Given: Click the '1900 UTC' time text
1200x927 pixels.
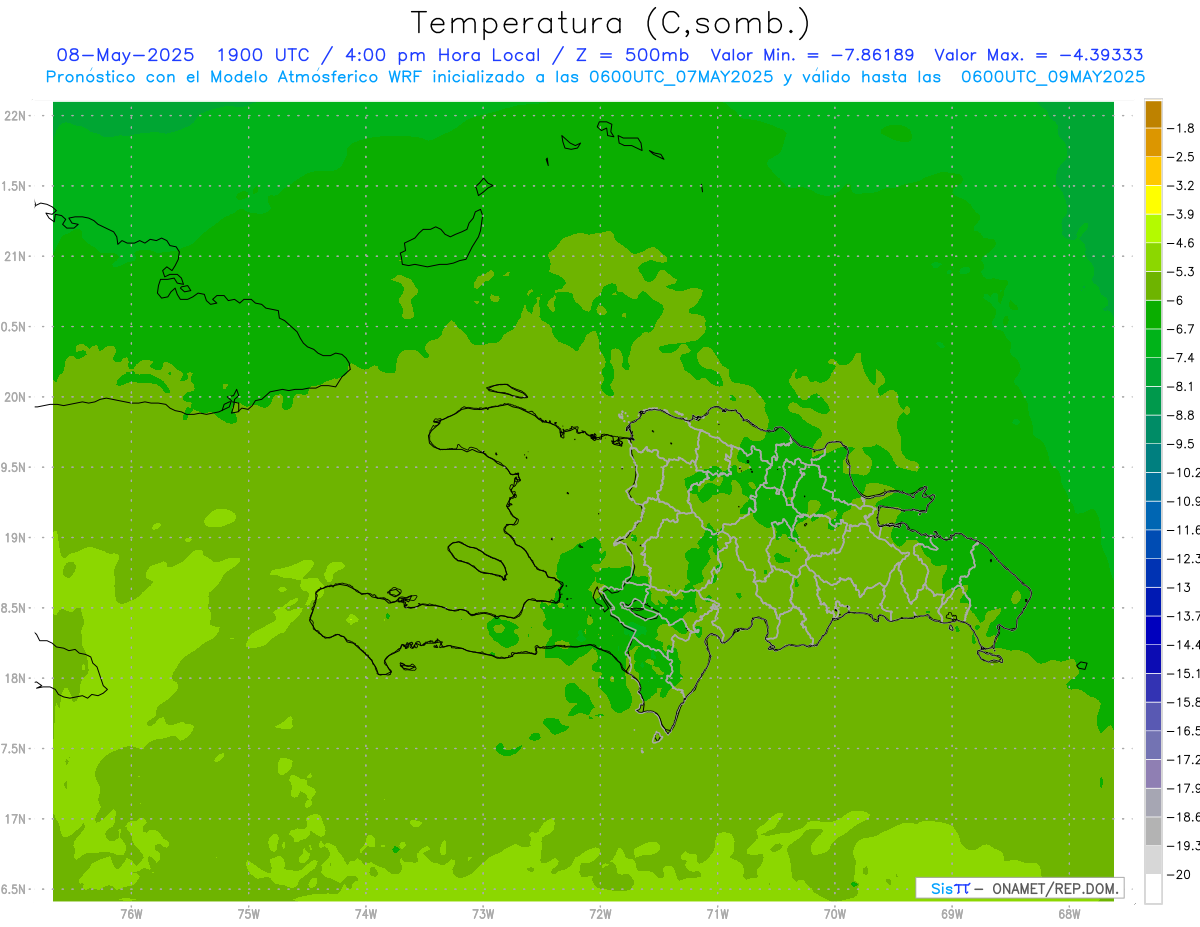Looking at the screenshot, I should click(x=263, y=55).
